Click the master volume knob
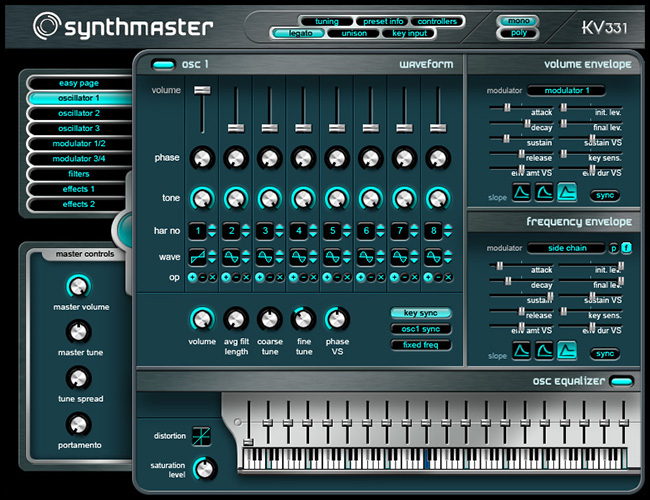 [78, 286]
